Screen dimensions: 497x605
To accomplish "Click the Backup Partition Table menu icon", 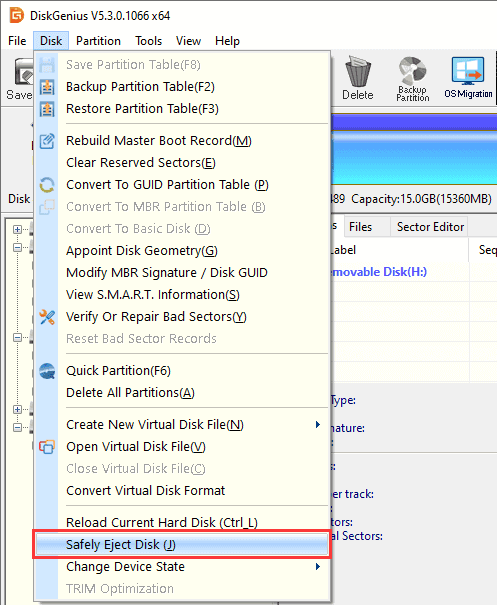I will tap(47, 87).
